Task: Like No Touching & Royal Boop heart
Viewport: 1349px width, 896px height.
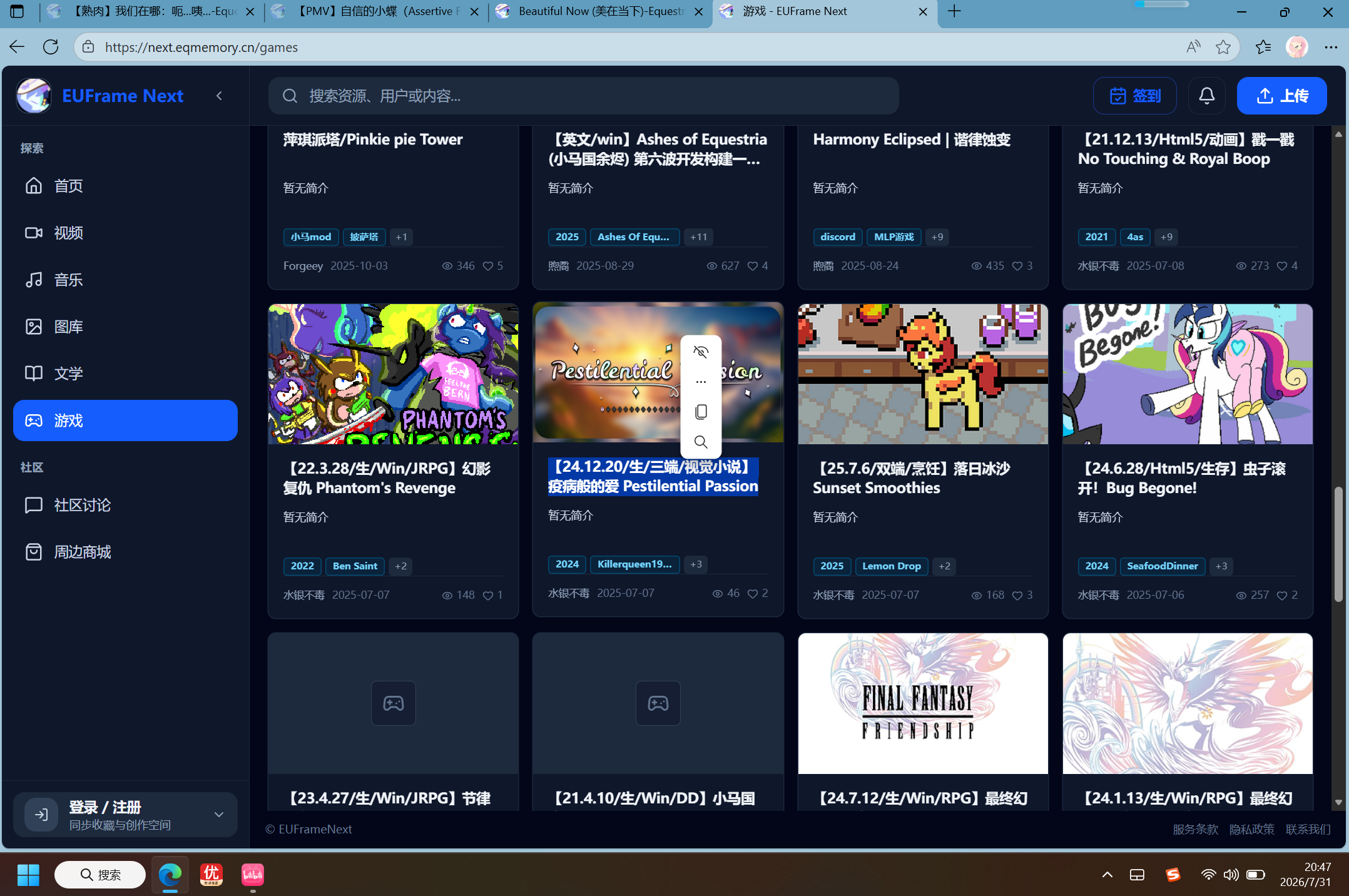Action: point(1282,266)
